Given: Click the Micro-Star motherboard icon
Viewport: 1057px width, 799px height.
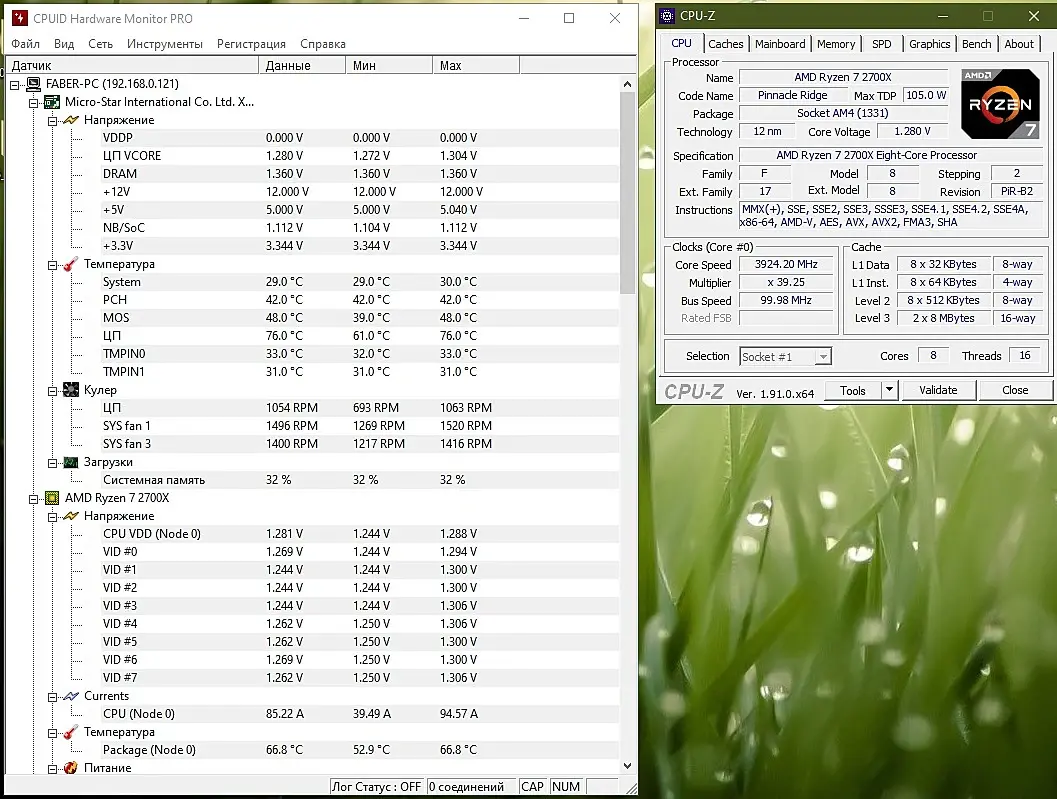Looking at the screenshot, I should click(52, 102).
